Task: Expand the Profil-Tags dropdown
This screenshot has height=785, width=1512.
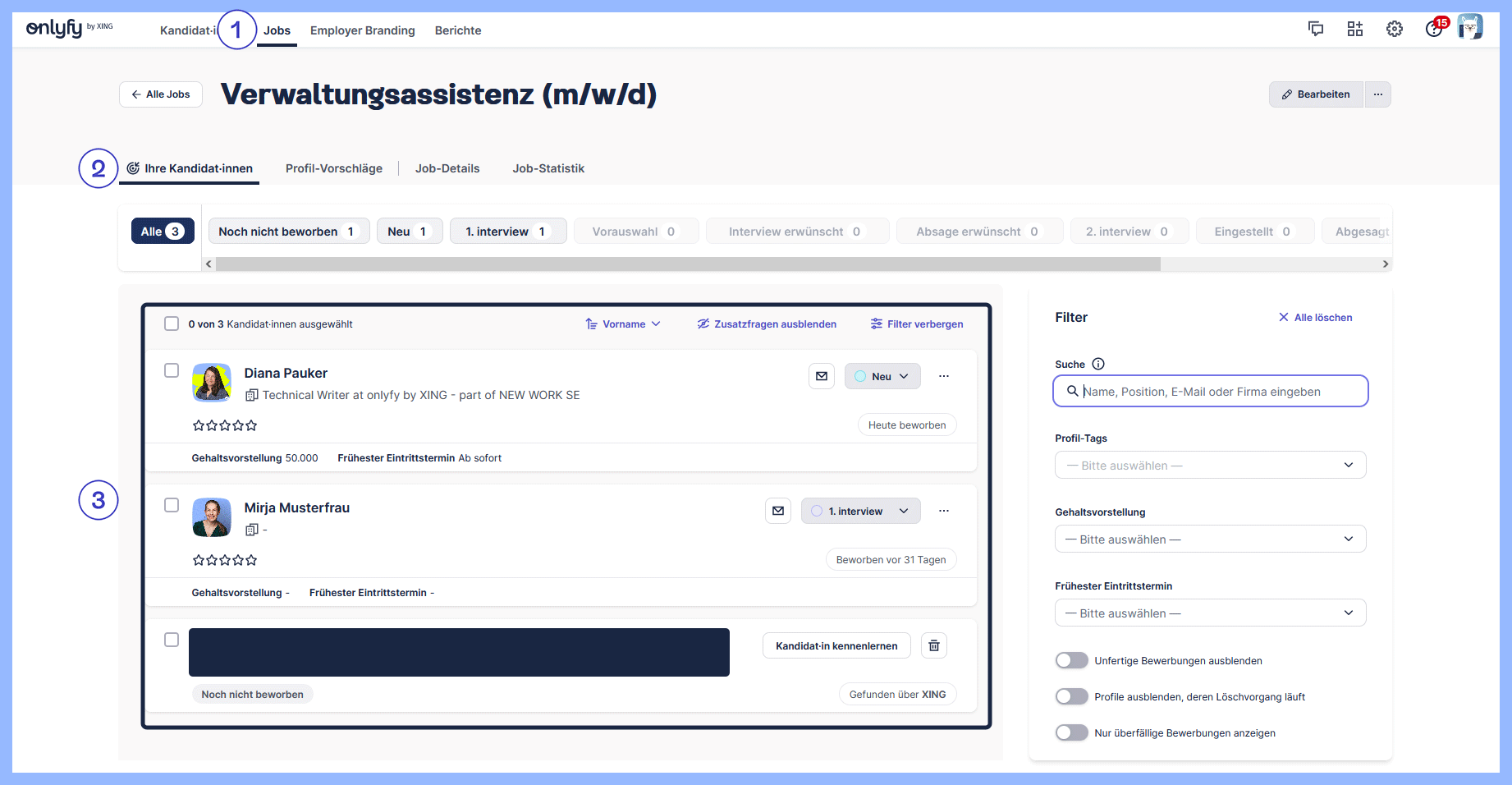Action: tap(1210, 466)
